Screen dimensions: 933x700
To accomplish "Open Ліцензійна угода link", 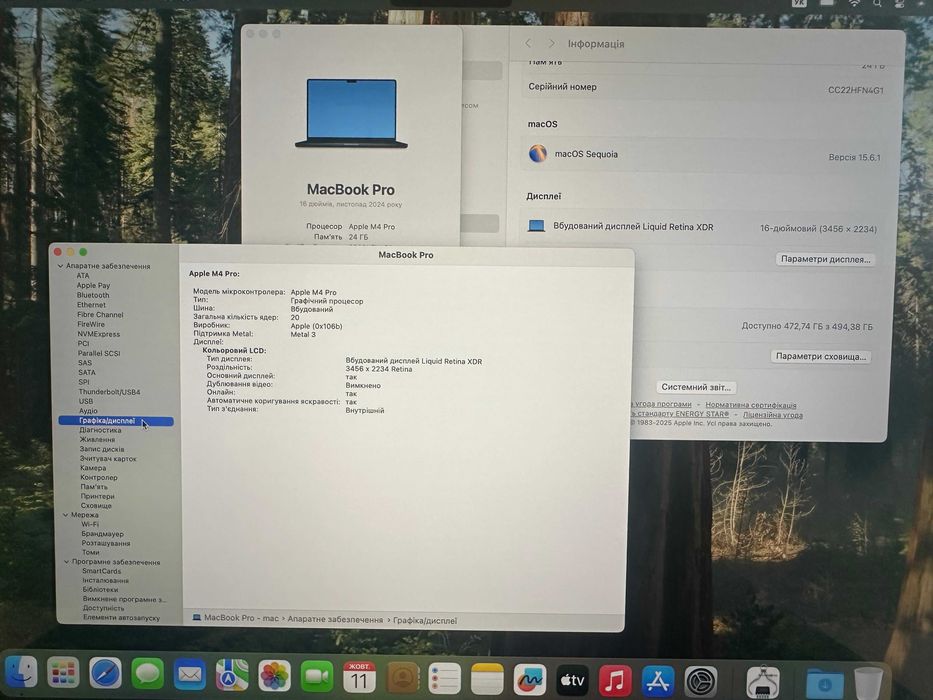I will [772, 415].
